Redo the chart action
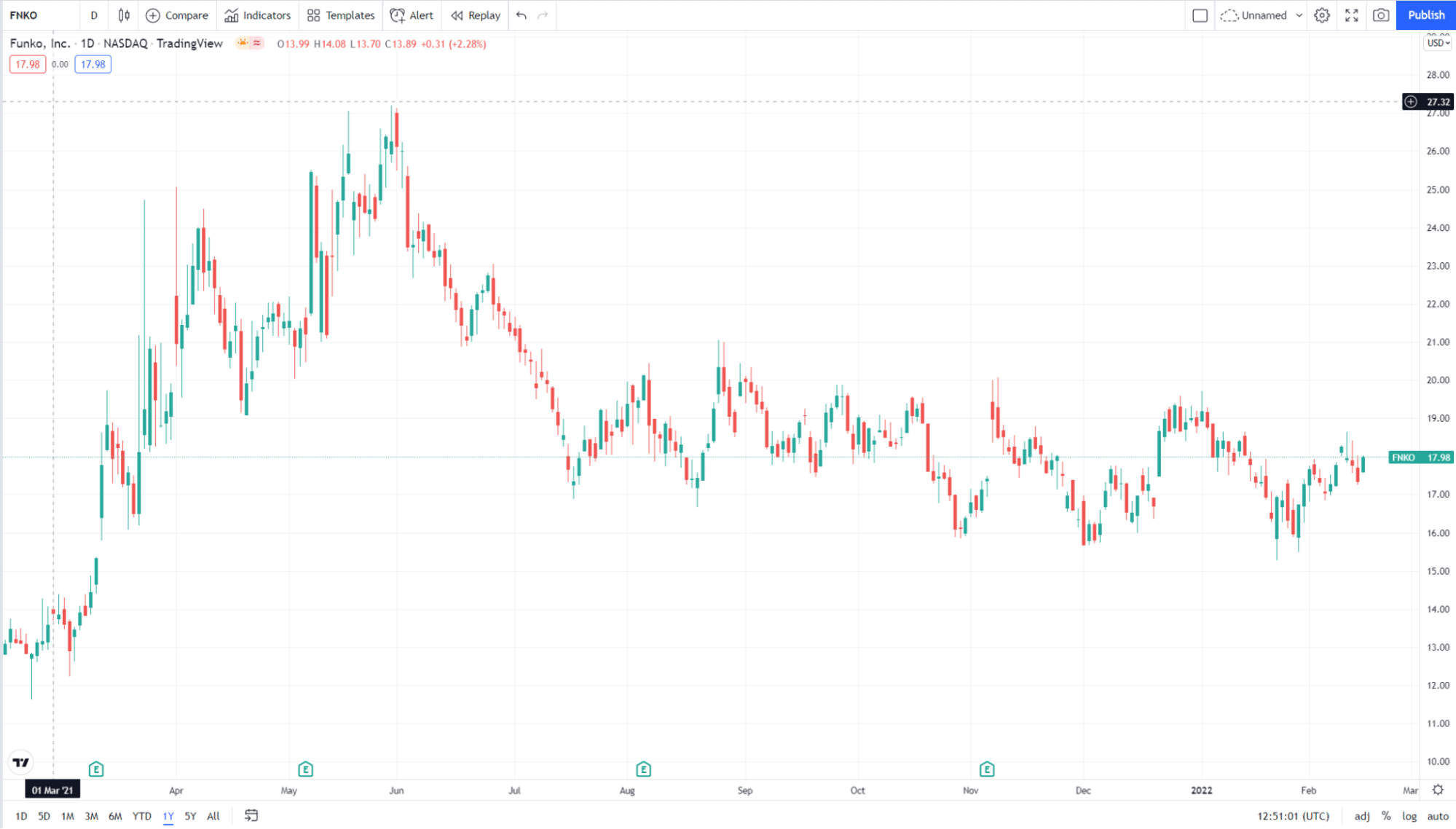This screenshot has width=1456, height=829. tap(543, 15)
